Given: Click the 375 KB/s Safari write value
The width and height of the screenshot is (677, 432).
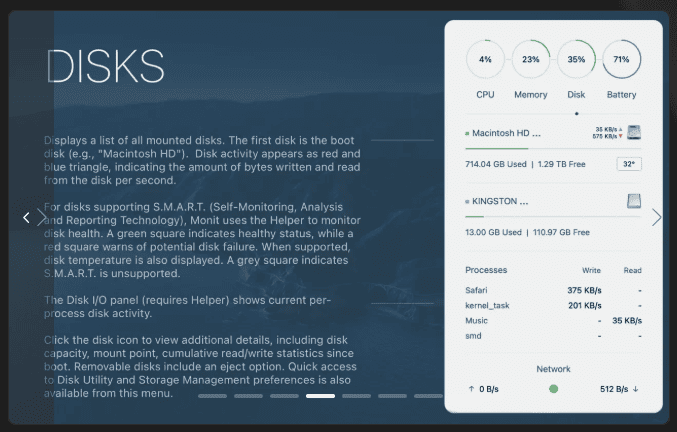Looking at the screenshot, I should click(x=584, y=290).
